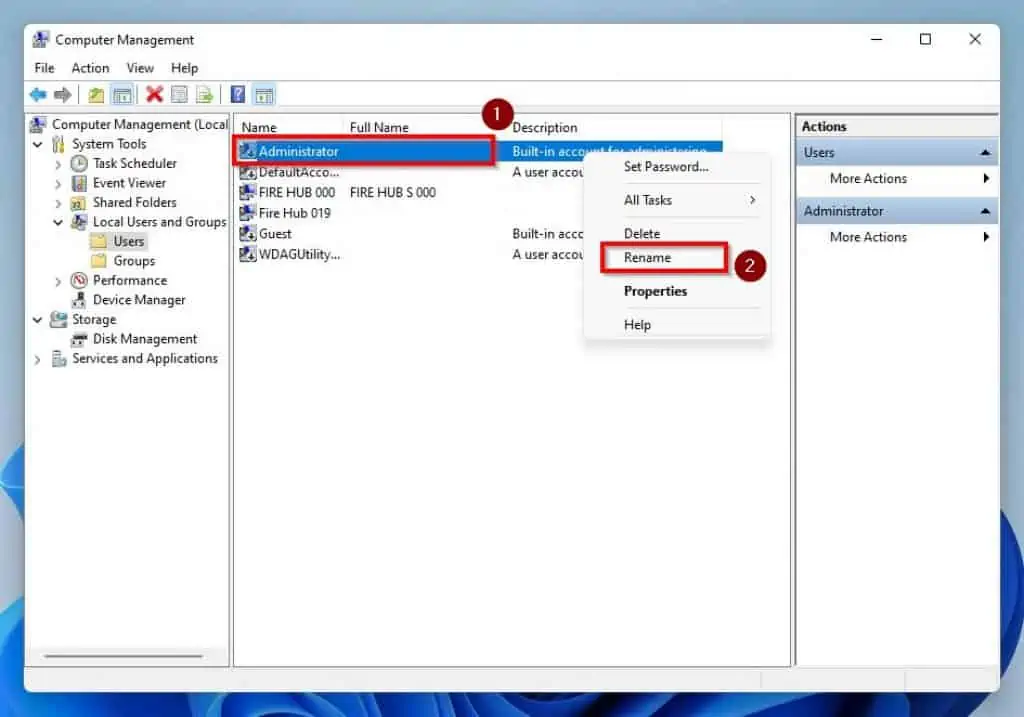Open Device Manager in the tree
The width and height of the screenshot is (1024, 717).
pyautogui.click(x=139, y=300)
